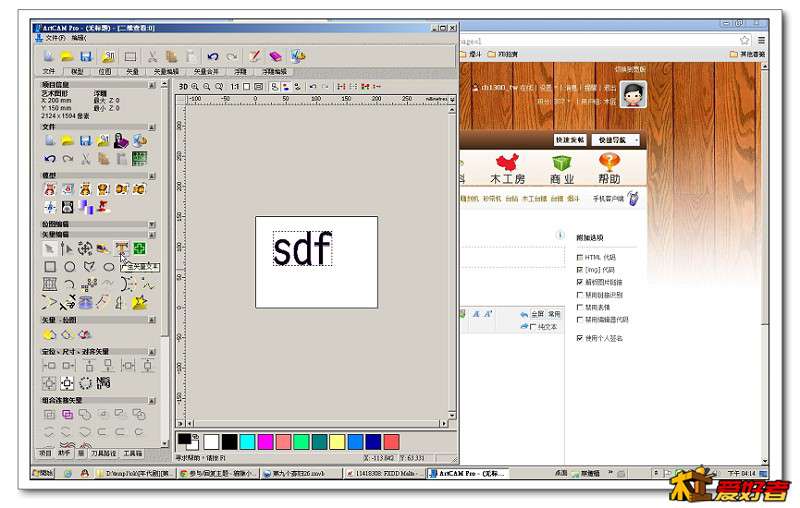Image resolution: width=800 pixels, height=508 pixels.
Task: Click the green grid icon in file panel
Action: (x=139, y=159)
